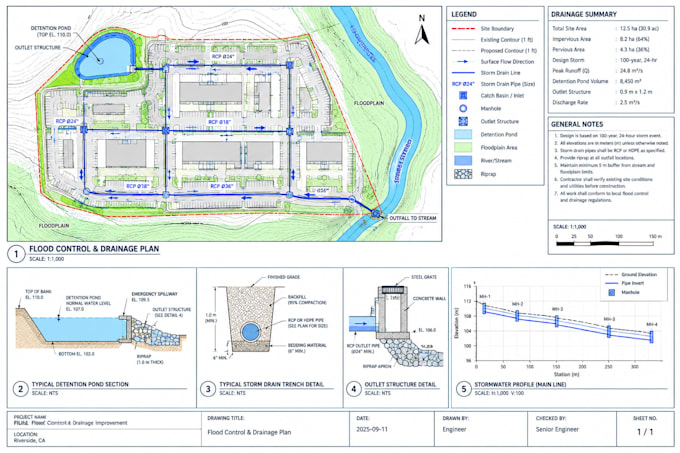
Task: Click the 'DETENTION POND (TOP EL. 110.0)' plan label
Action: 51,31
